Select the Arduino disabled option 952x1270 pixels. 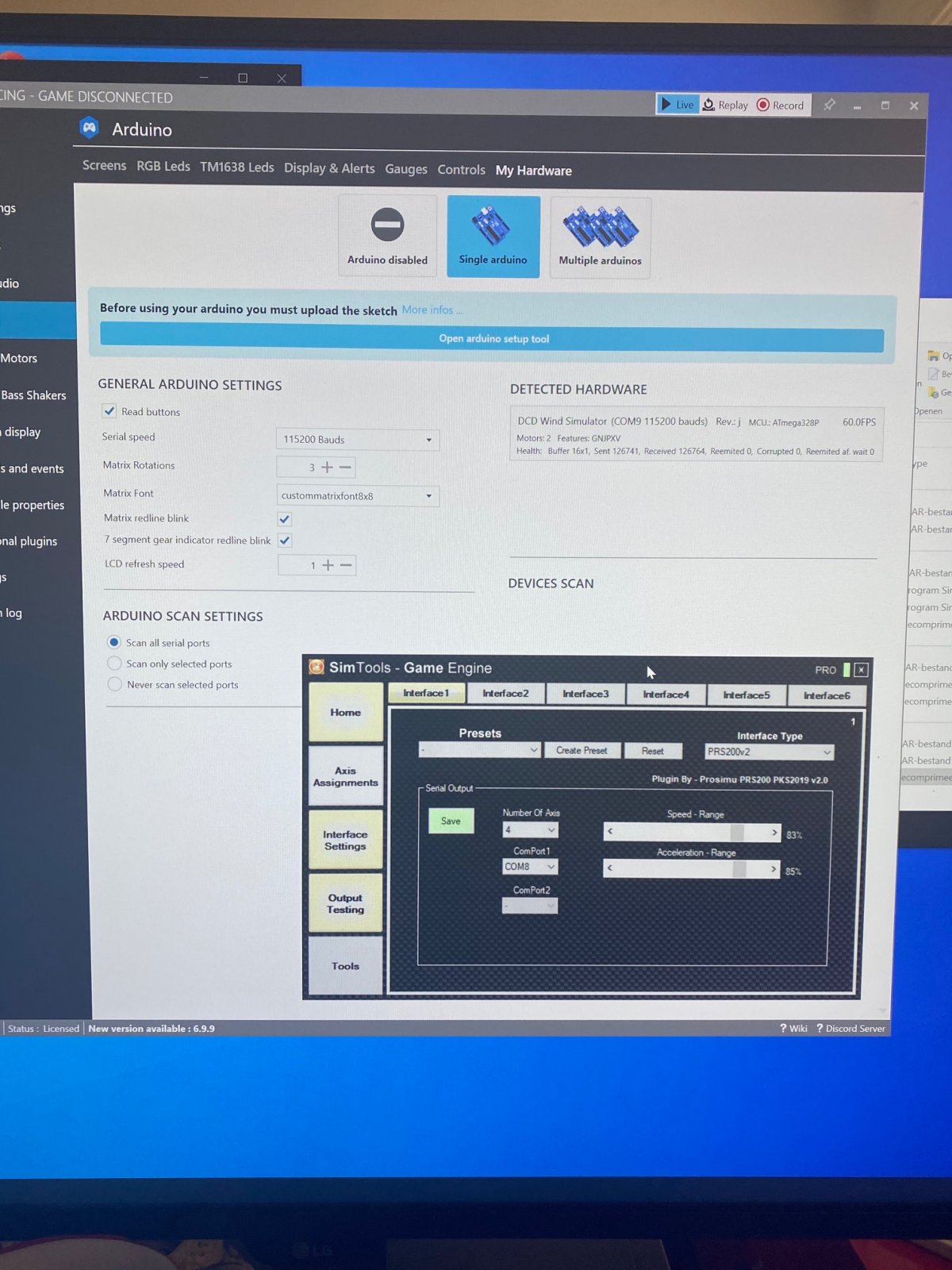pos(387,236)
